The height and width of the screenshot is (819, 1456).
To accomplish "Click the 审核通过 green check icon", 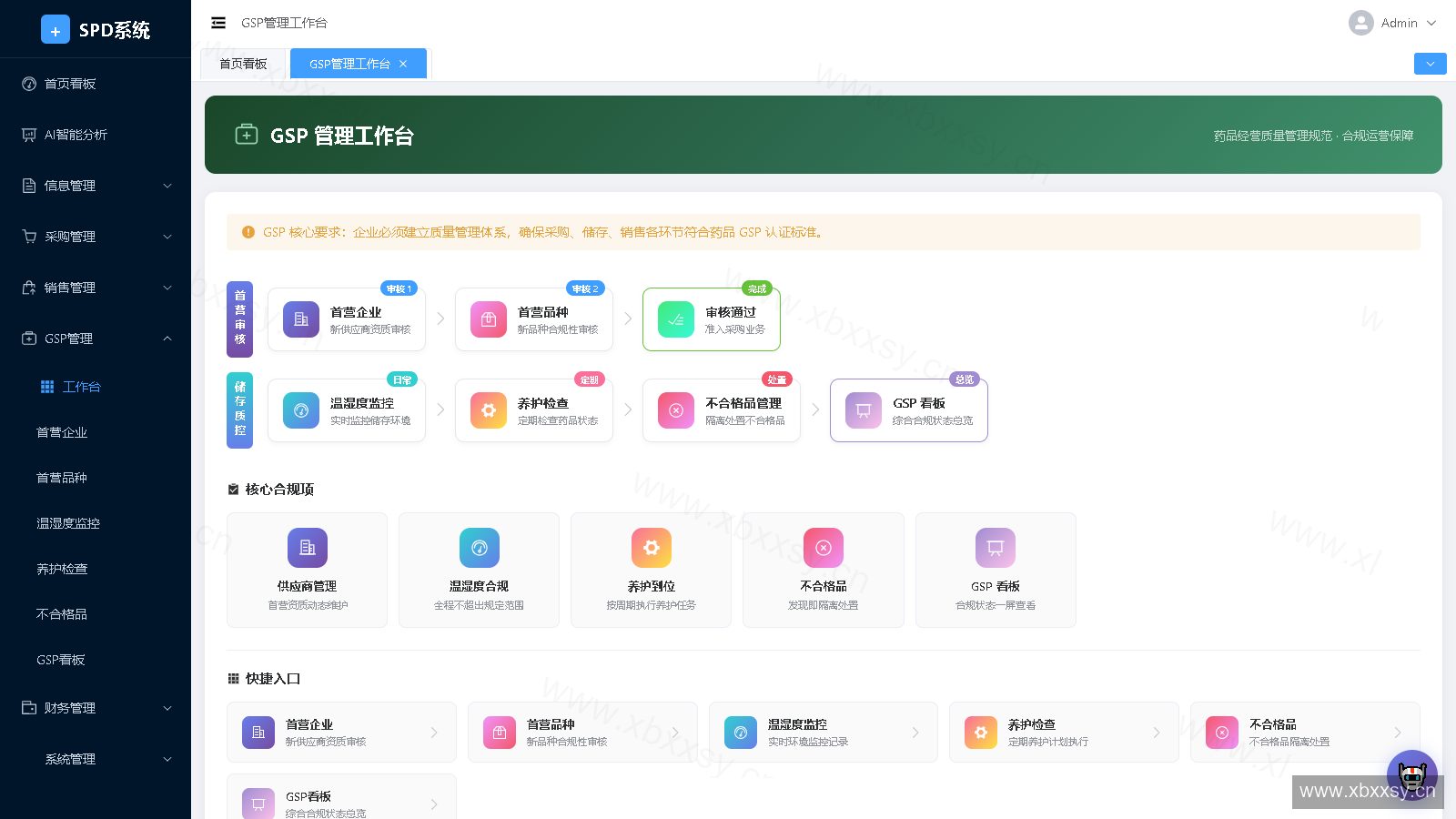I will tap(676, 319).
